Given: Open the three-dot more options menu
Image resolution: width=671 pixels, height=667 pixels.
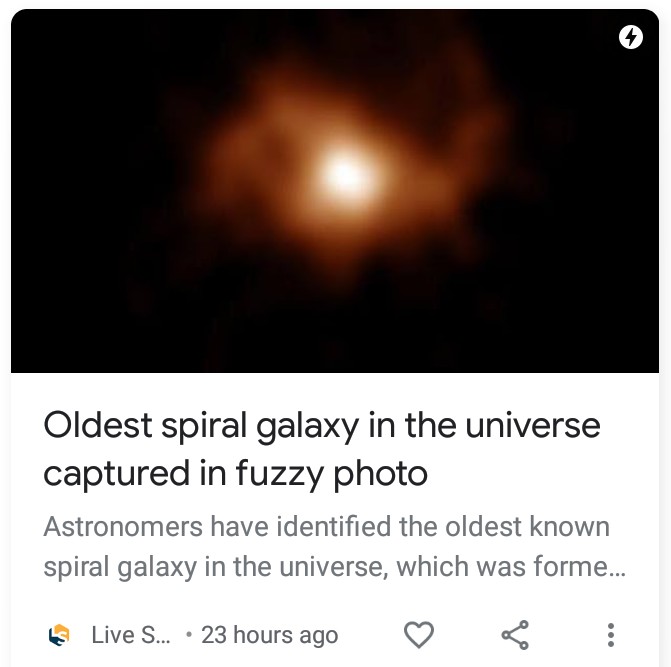Looking at the screenshot, I should (x=611, y=635).
